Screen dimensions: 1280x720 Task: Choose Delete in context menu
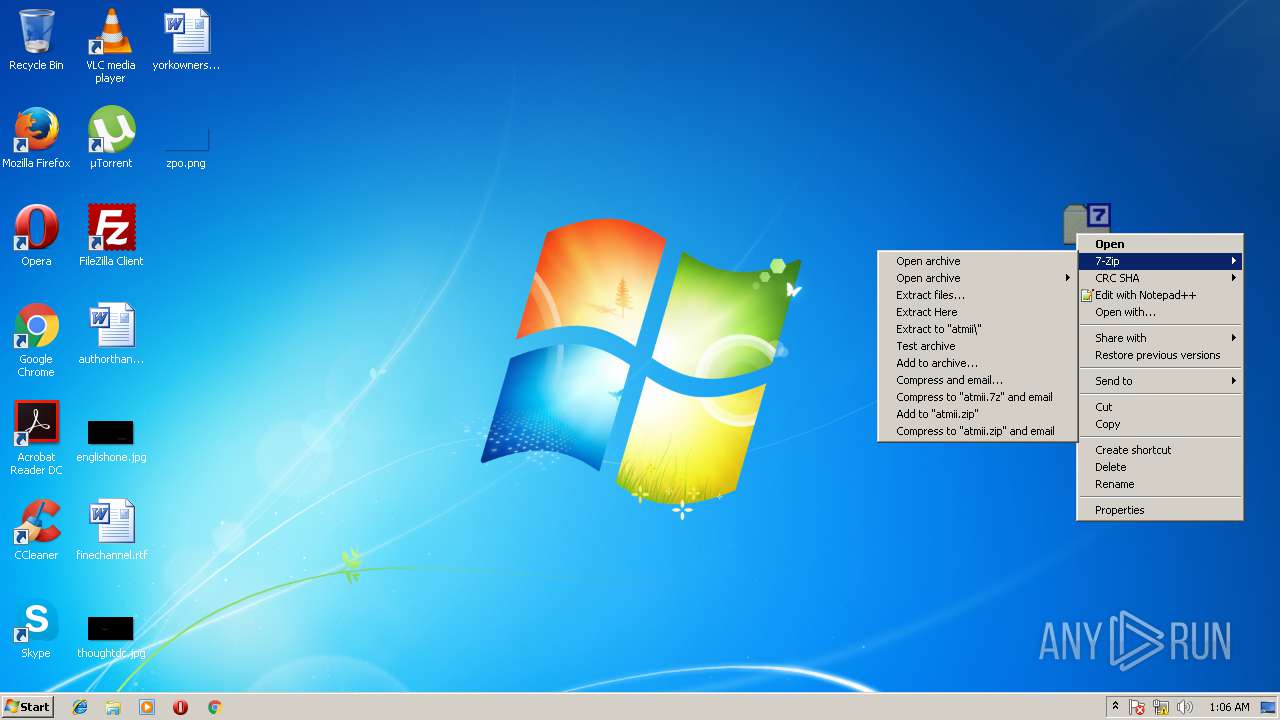tap(1160, 467)
